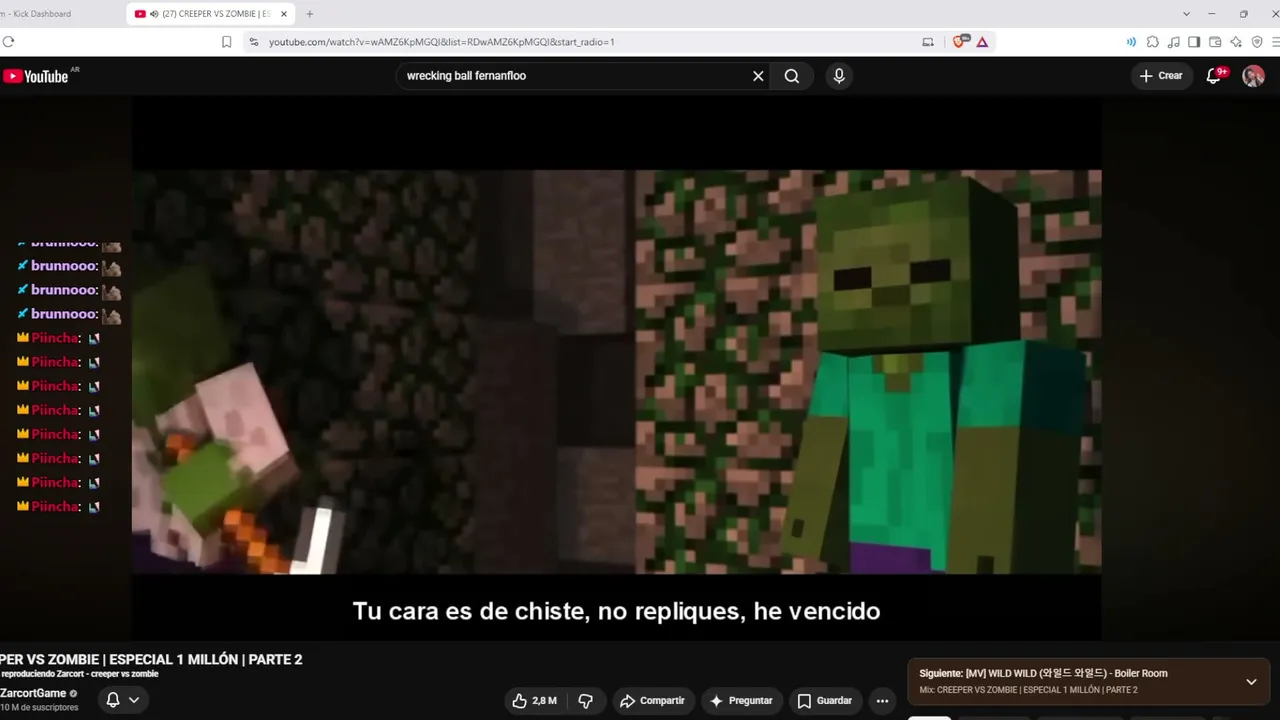1280x720 pixels.
Task: Click the Compartir share button
Action: (x=652, y=701)
